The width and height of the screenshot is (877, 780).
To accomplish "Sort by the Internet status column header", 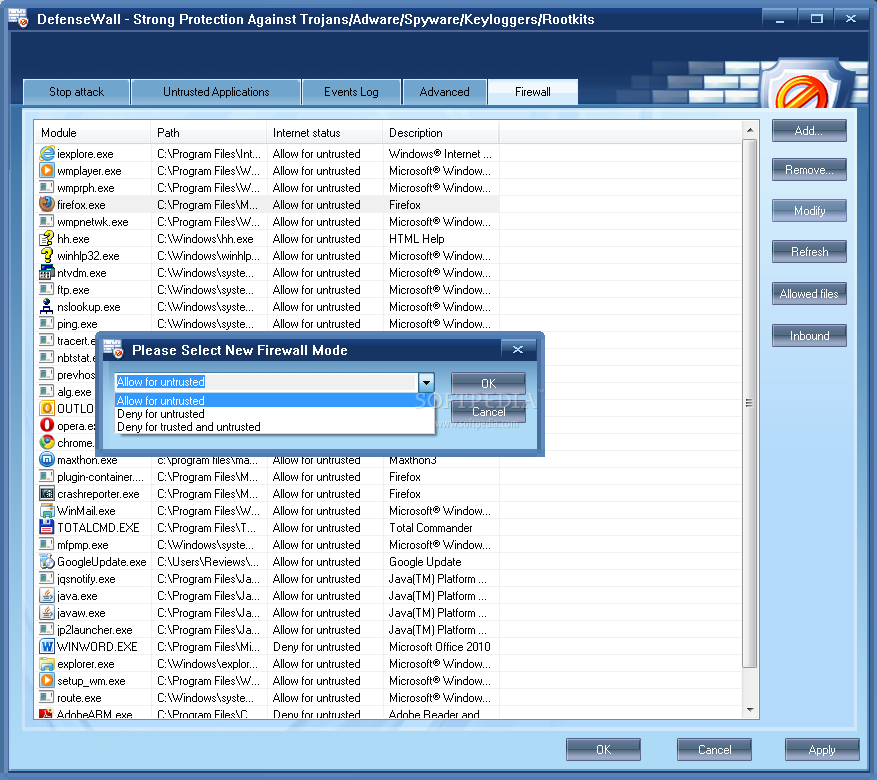I will (324, 133).
